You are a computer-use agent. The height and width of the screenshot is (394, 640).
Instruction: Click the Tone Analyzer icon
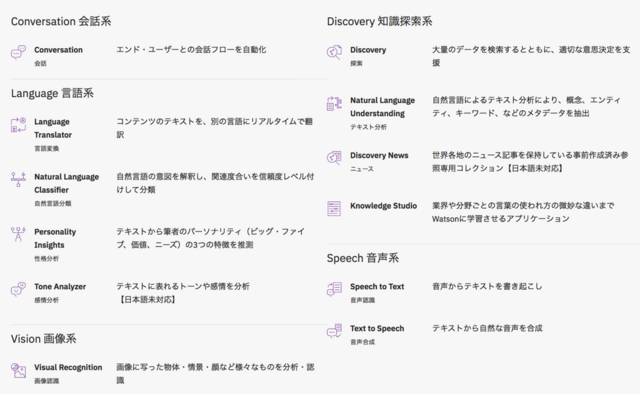click(18, 289)
